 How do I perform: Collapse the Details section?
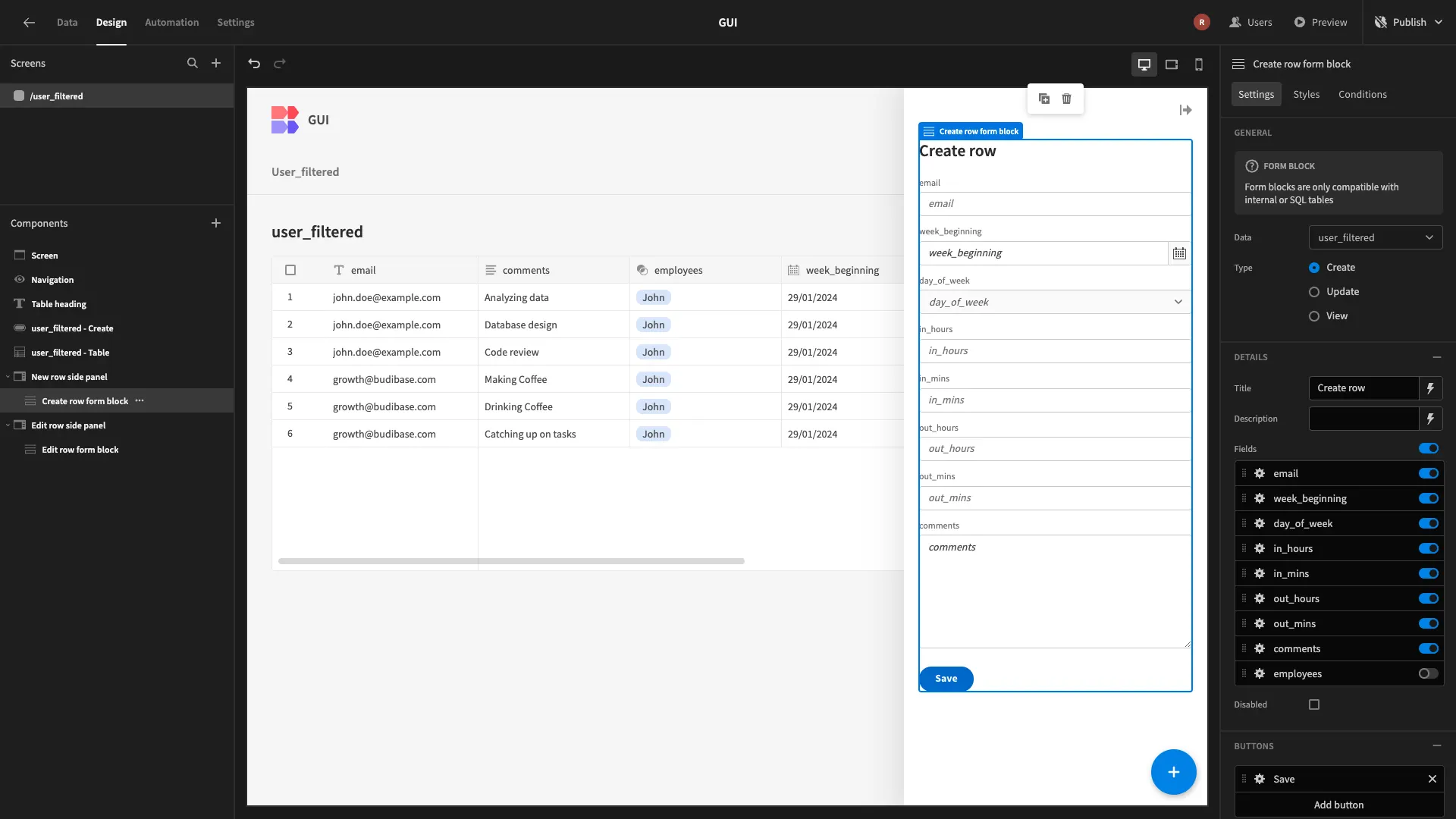coord(1437,357)
